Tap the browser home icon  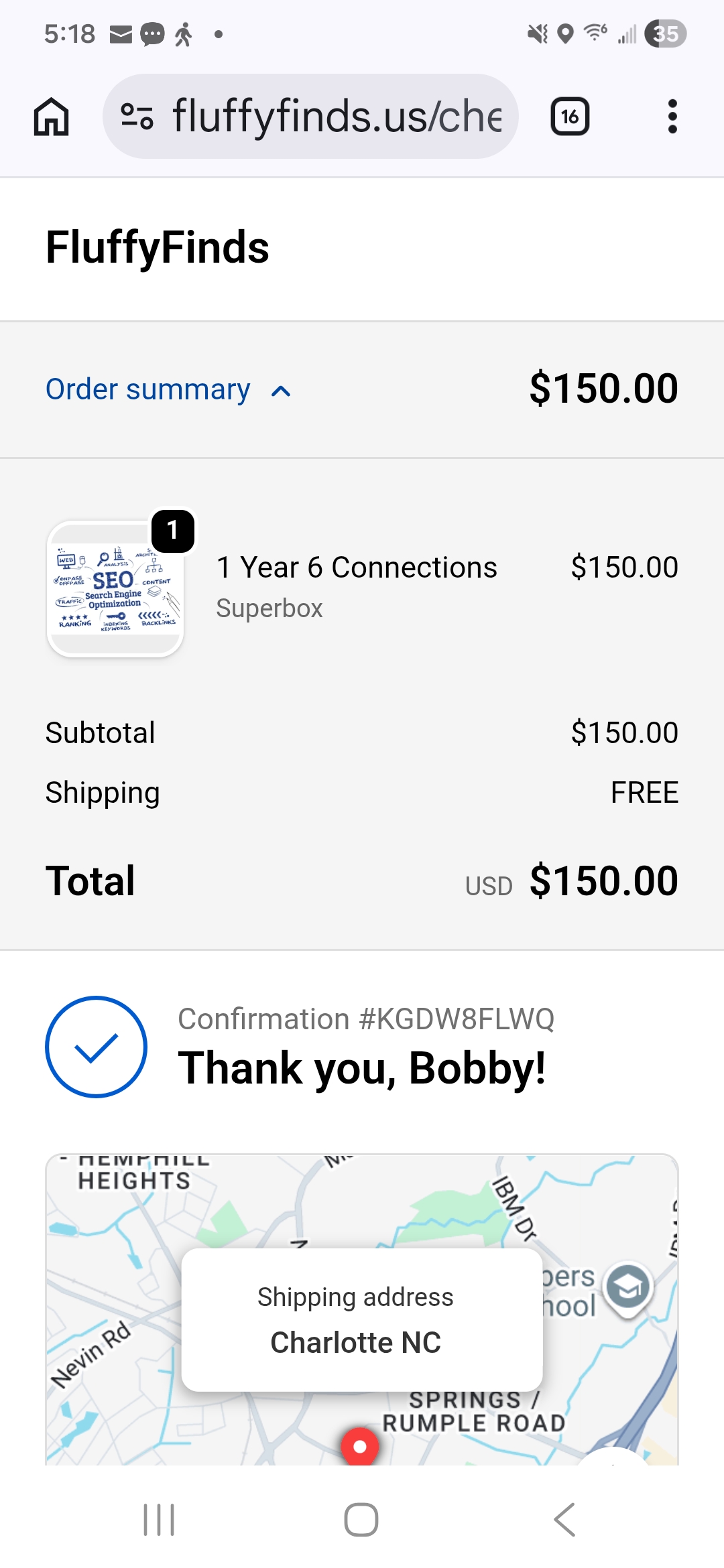[52, 117]
